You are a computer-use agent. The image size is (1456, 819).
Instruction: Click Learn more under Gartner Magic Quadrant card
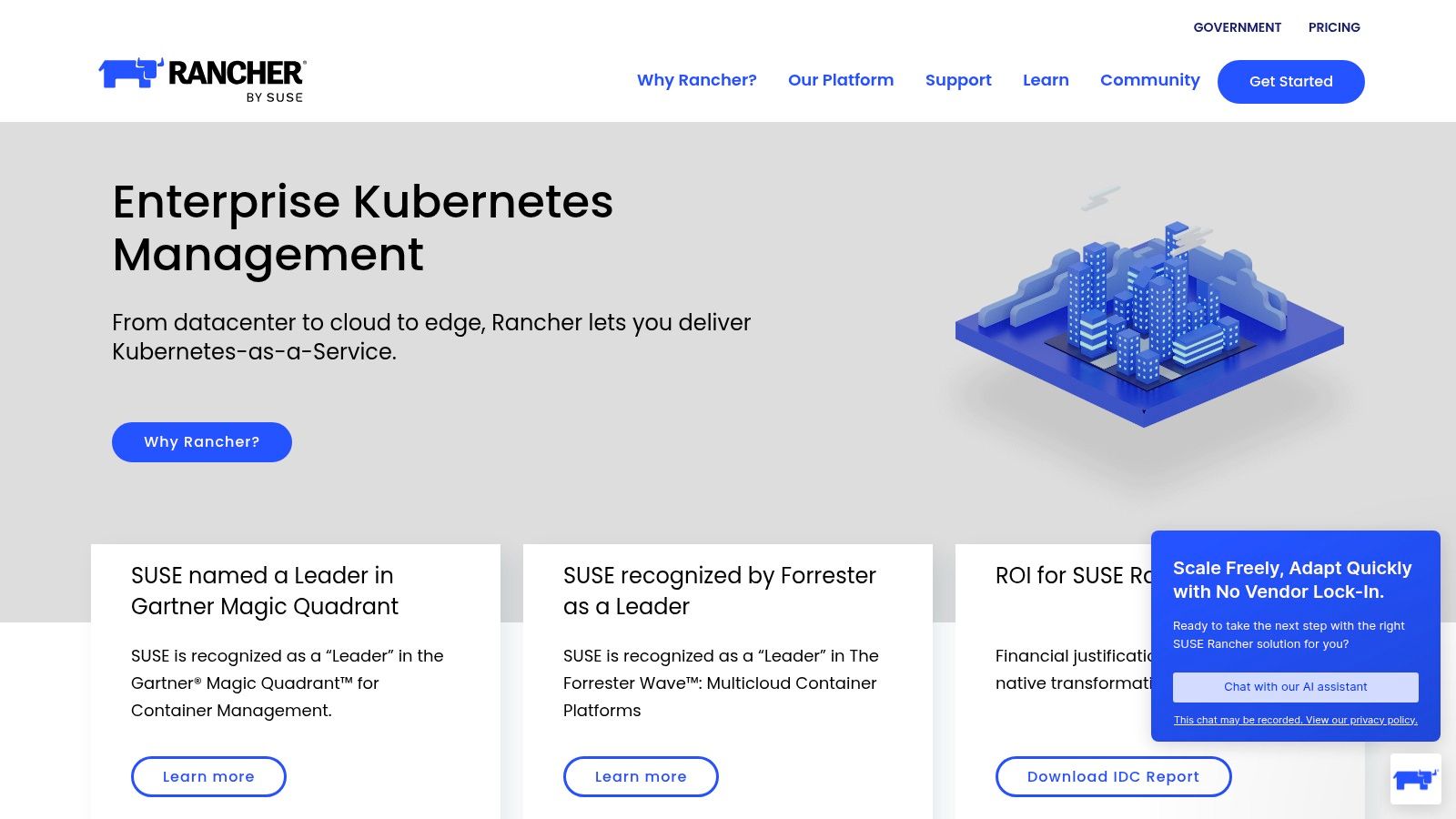click(208, 776)
